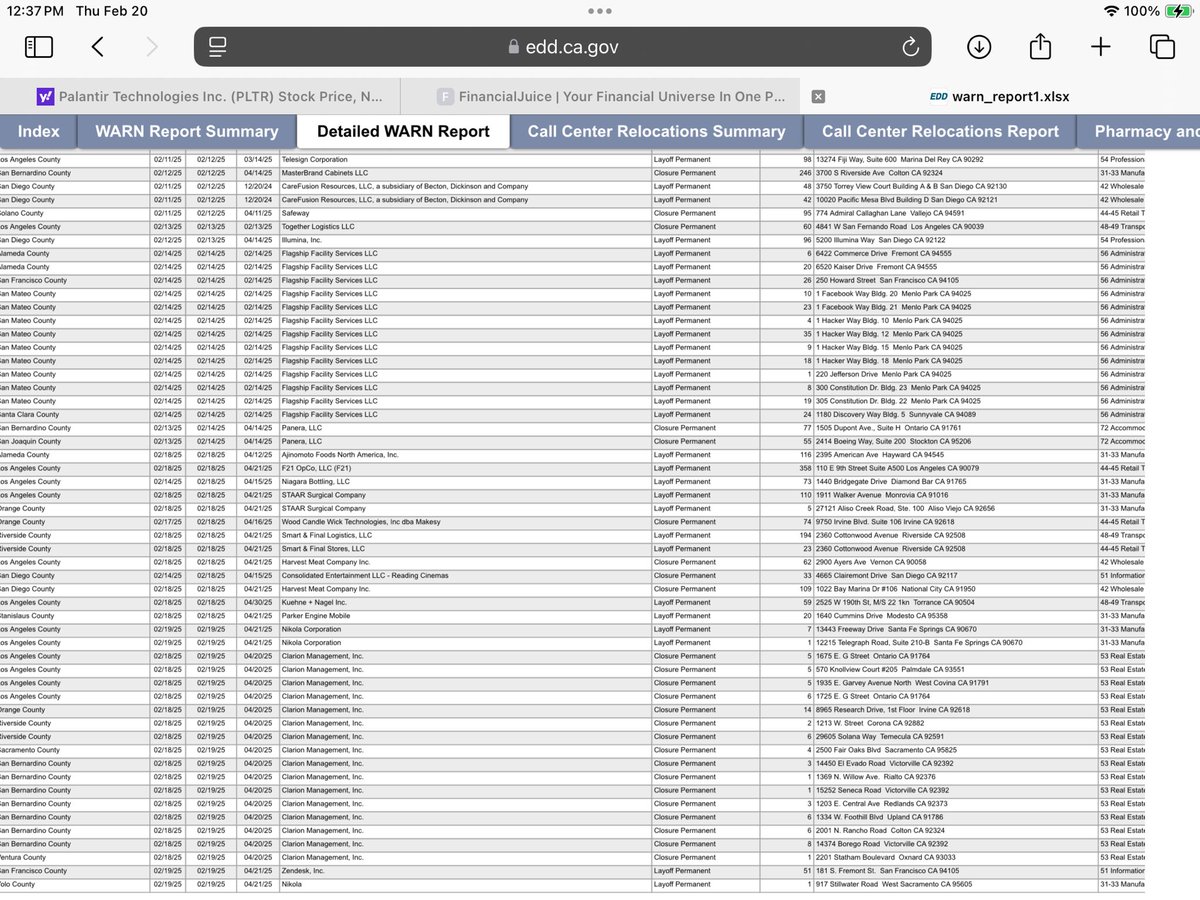The image size is (1200, 900).
Task: Select the warn_report1.xlsx tab
Action: (1000, 97)
